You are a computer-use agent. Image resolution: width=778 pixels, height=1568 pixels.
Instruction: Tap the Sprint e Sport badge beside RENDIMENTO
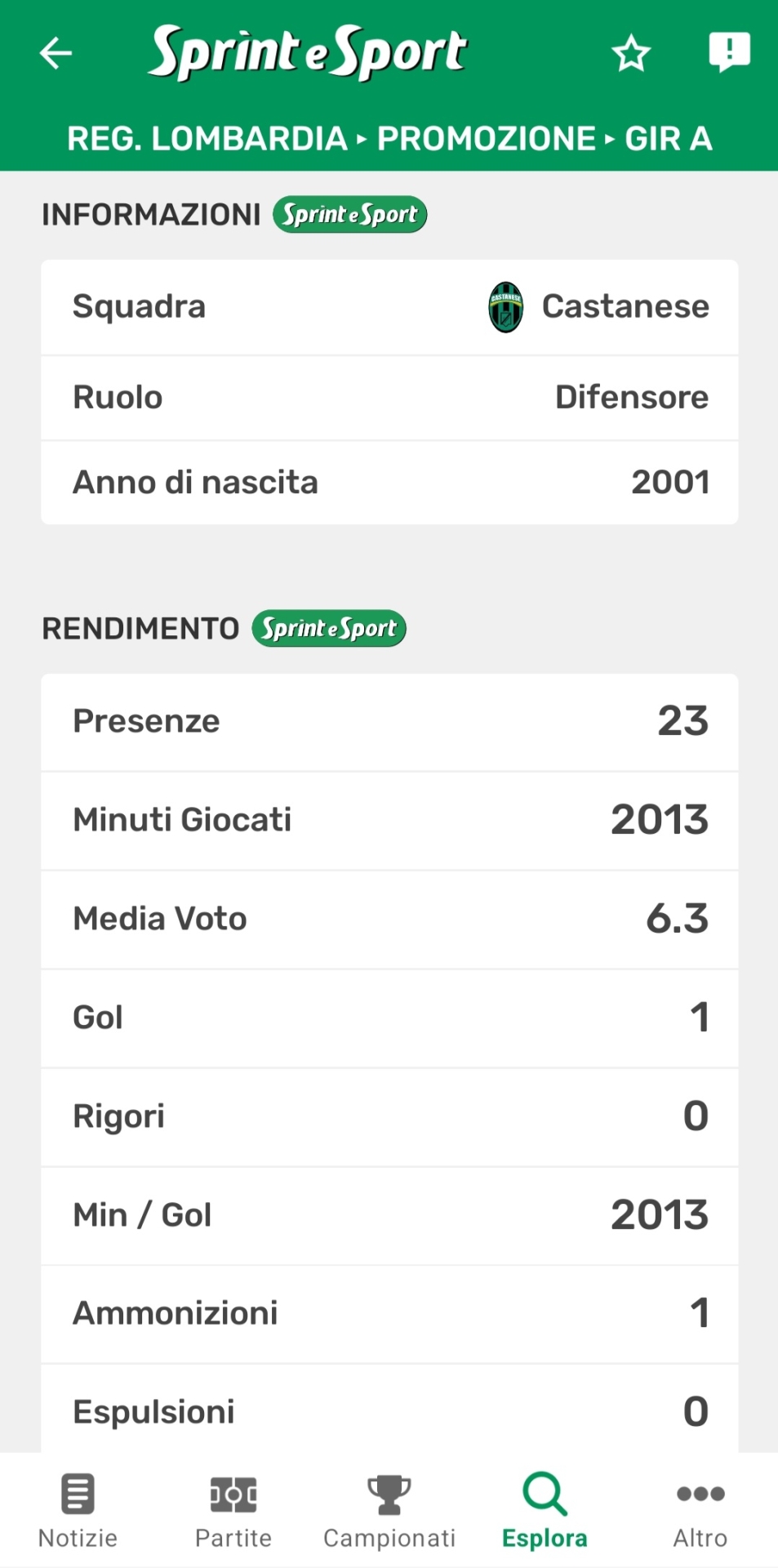pyautogui.click(x=329, y=629)
